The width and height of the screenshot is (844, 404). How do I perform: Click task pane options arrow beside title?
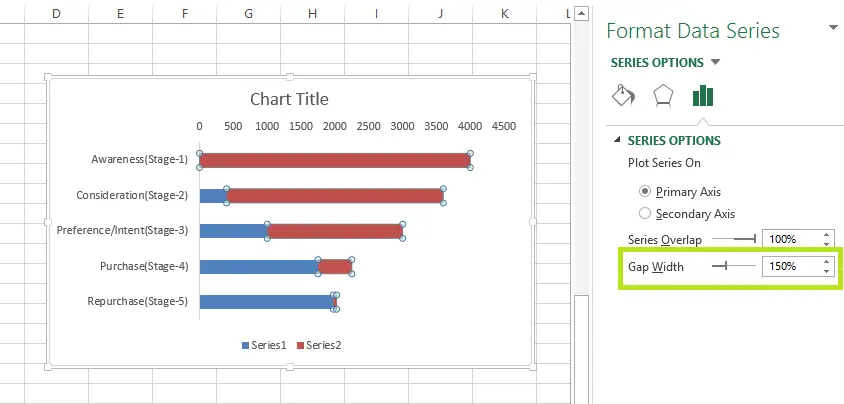833,27
